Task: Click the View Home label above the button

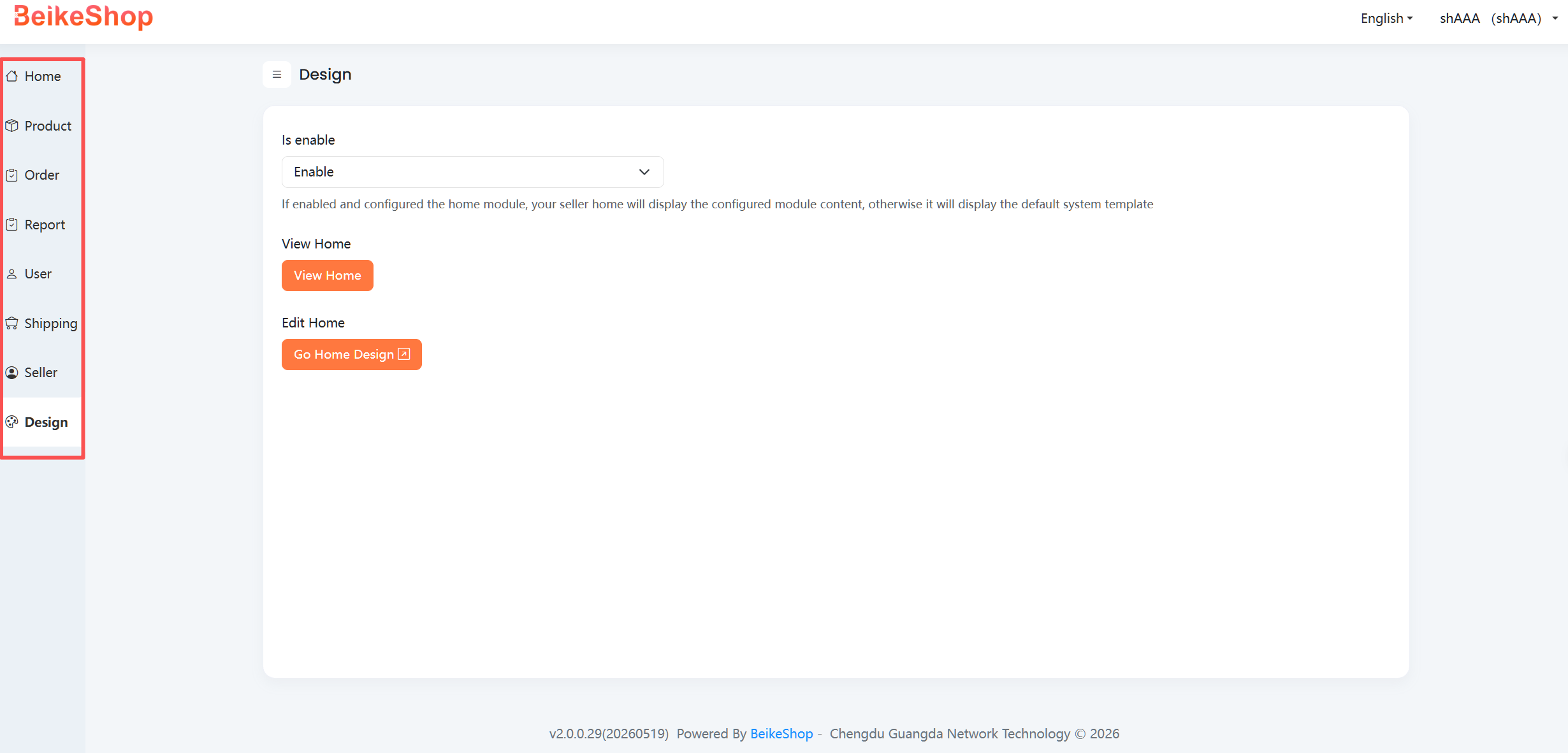Action: coord(316,244)
